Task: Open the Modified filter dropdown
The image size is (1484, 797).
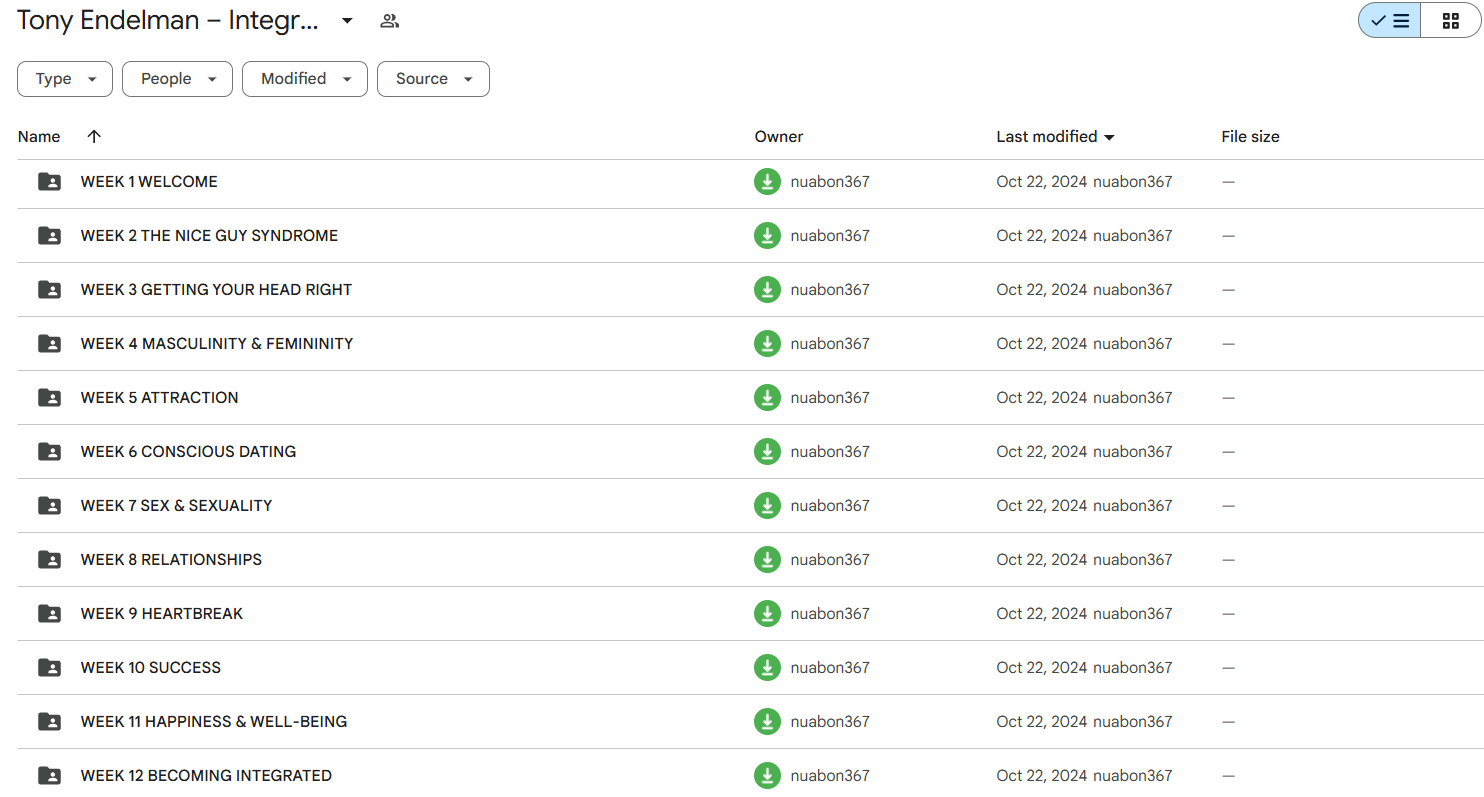Action: 305,79
